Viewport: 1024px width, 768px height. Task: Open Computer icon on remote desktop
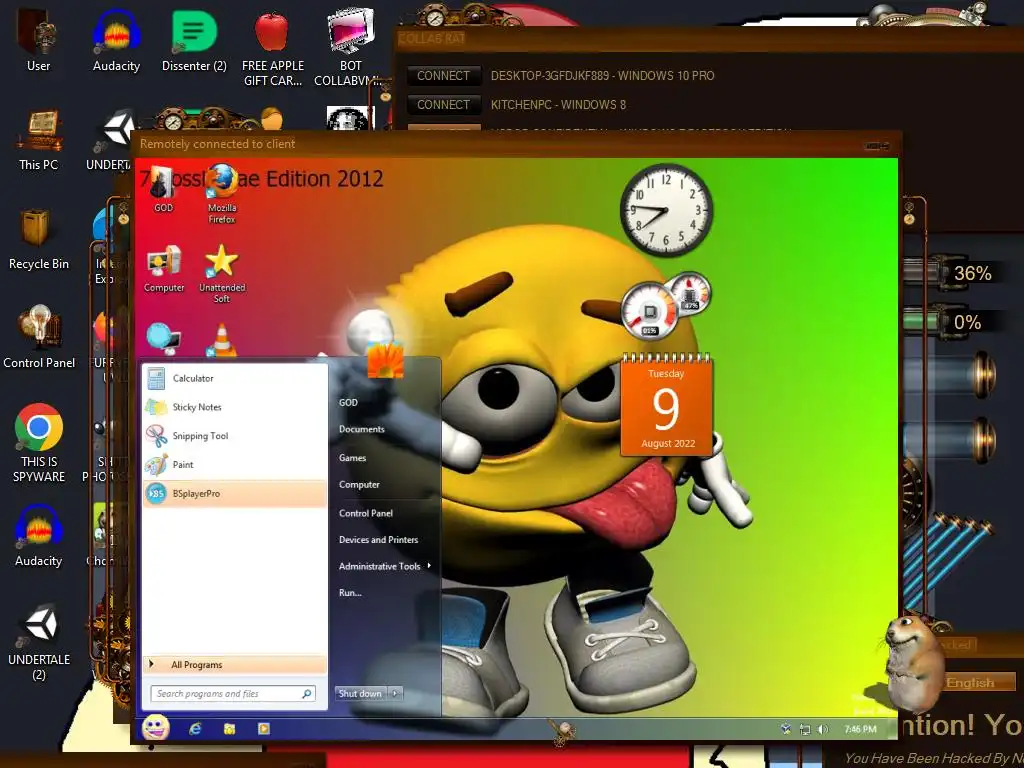164,269
